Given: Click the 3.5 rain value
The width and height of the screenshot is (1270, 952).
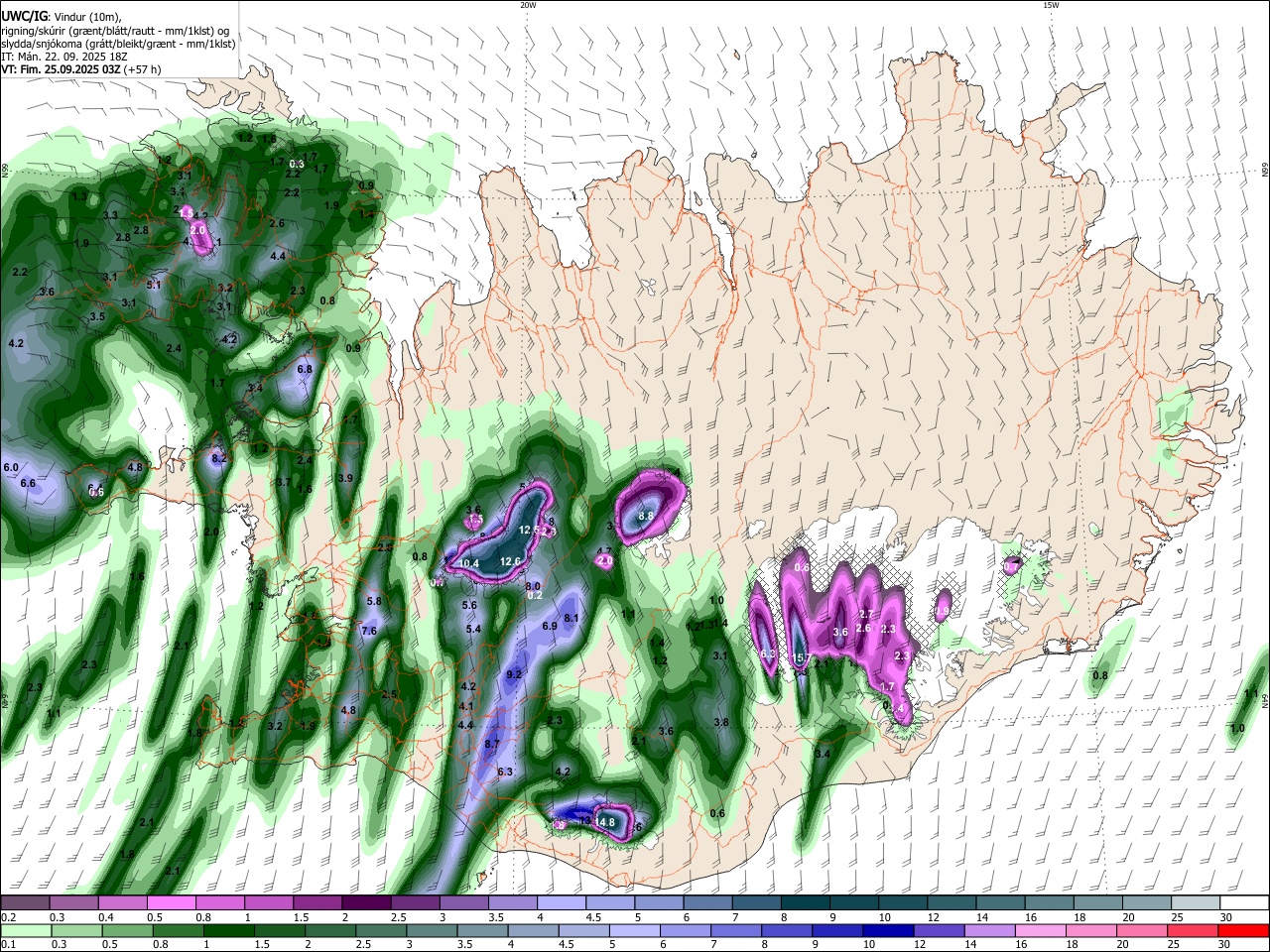Looking at the screenshot, I should coord(97,316).
